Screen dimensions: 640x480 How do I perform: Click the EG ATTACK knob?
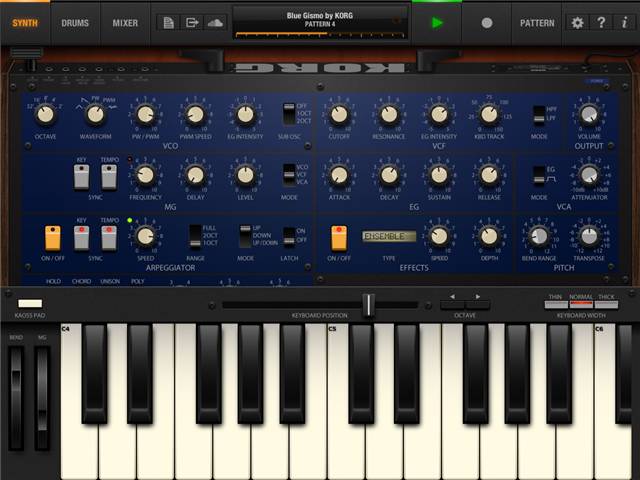(x=339, y=175)
